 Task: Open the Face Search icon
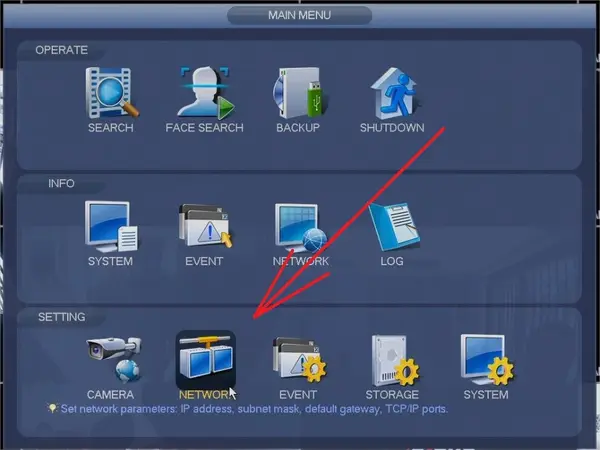tap(205, 92)
